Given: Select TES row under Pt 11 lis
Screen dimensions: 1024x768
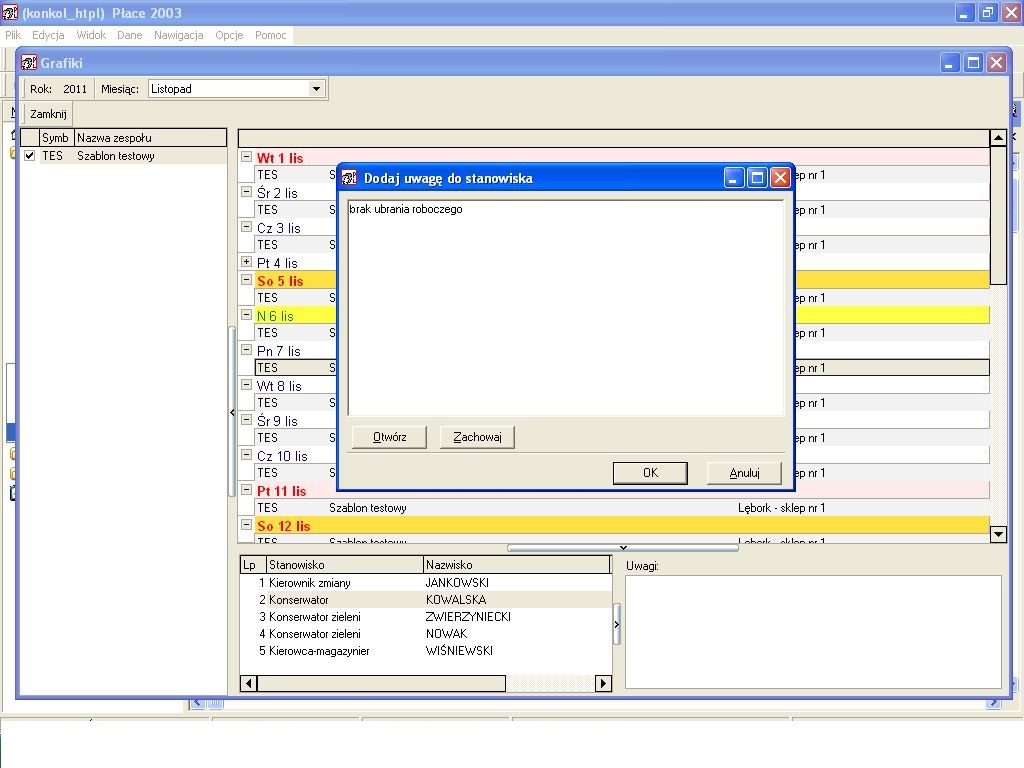Looking at the screenshot, I should point(622,508).
